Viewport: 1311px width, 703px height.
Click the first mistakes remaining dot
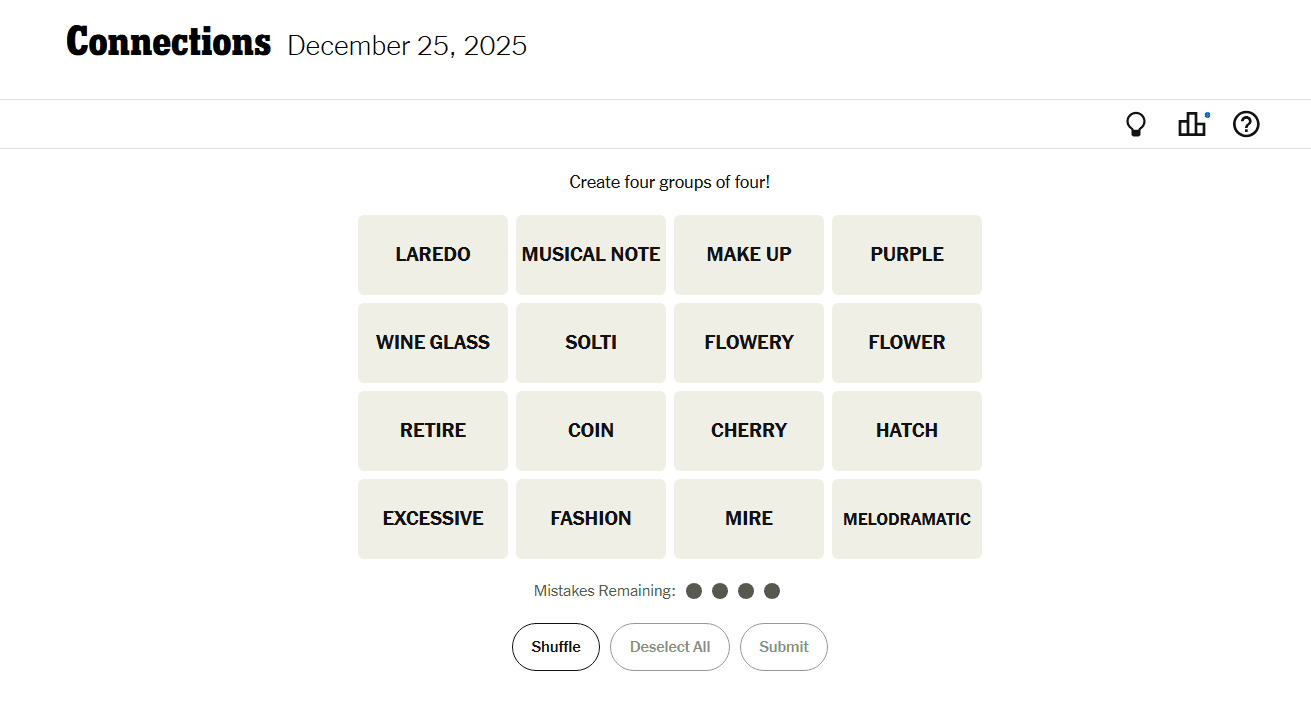click(x=694, y=591)
